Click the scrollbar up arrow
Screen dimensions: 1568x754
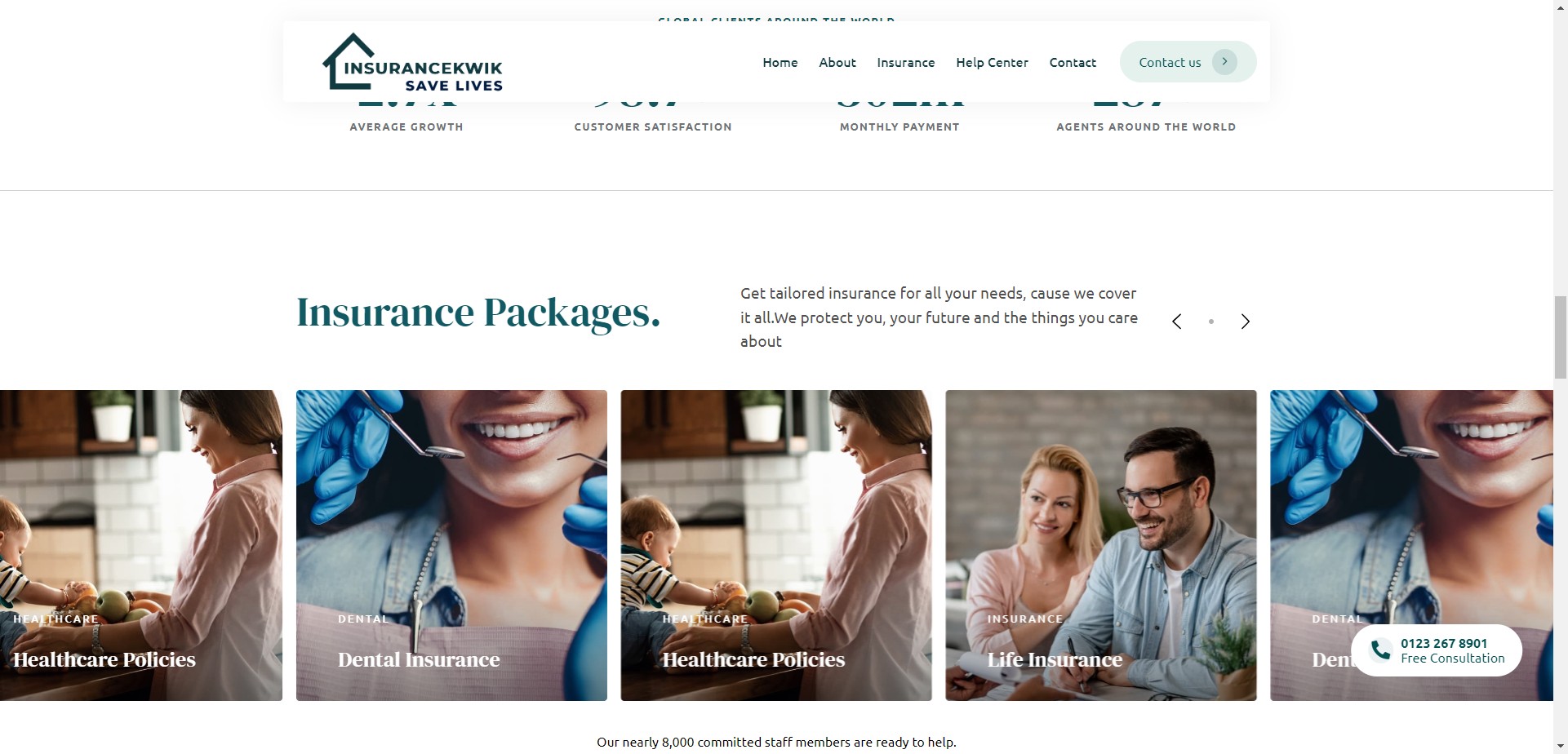coord(1560,7)
